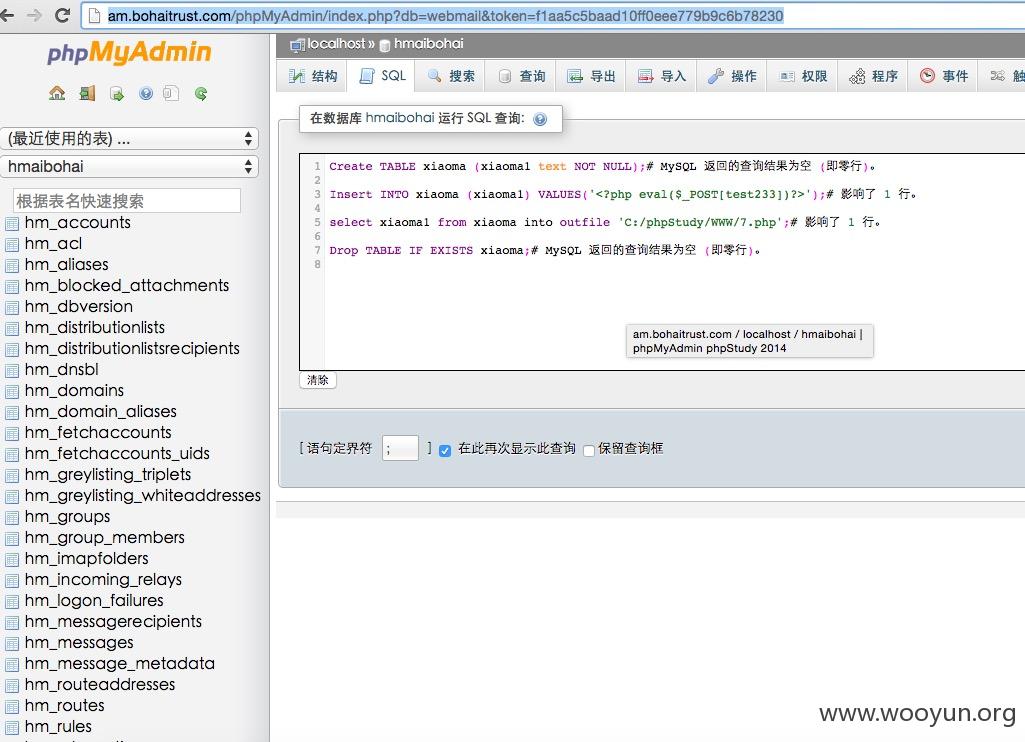Click table icon beside hm_aliases
Screen dimensions: 1025x742
point(12,265)
